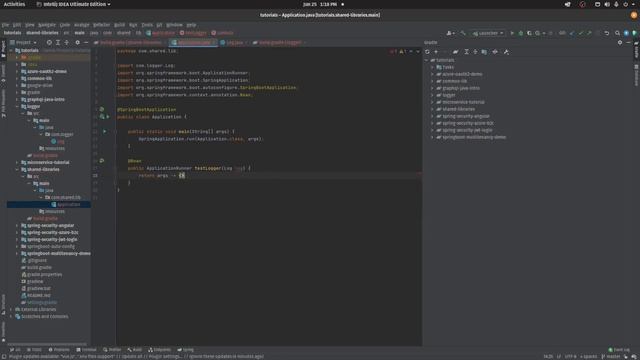Screen dimensions: 640x360
Task: Open Endpoints tool window button
Action: tap(160, 350)
